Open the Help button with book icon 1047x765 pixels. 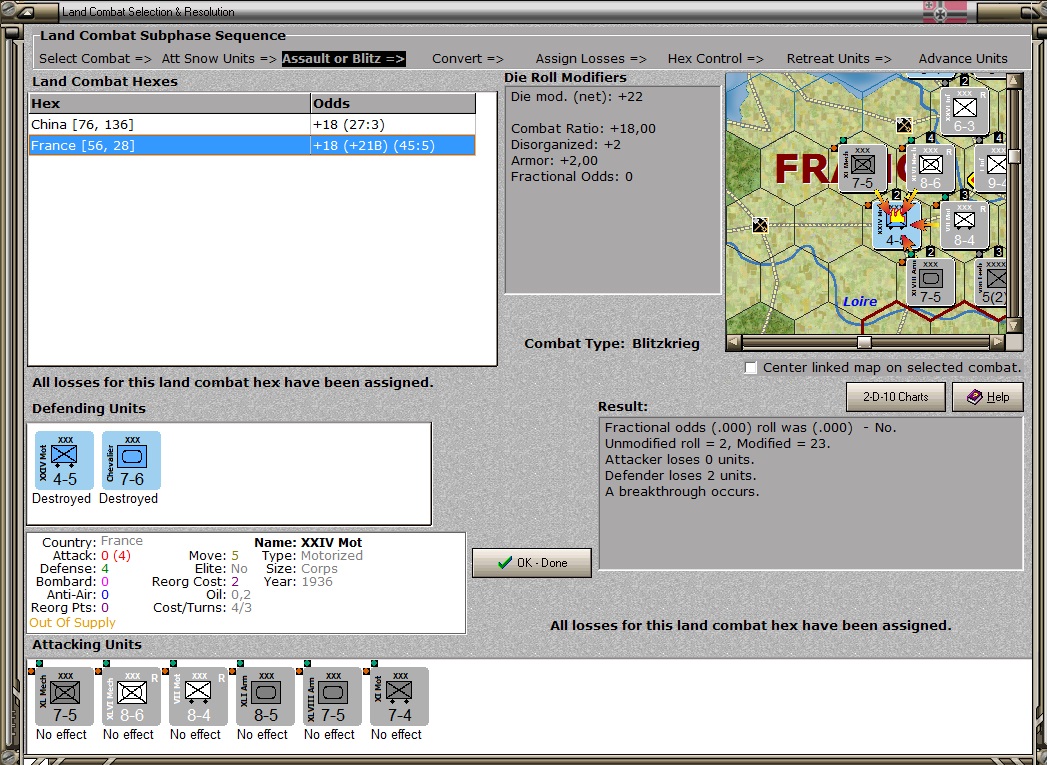[x=987, y=397]
